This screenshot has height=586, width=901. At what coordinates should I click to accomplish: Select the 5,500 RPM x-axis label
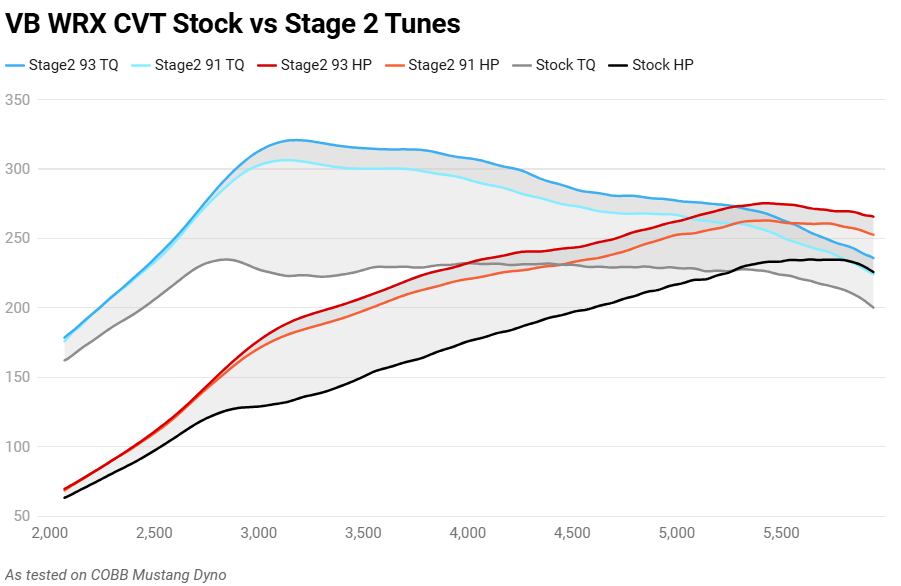click(781, 532)
